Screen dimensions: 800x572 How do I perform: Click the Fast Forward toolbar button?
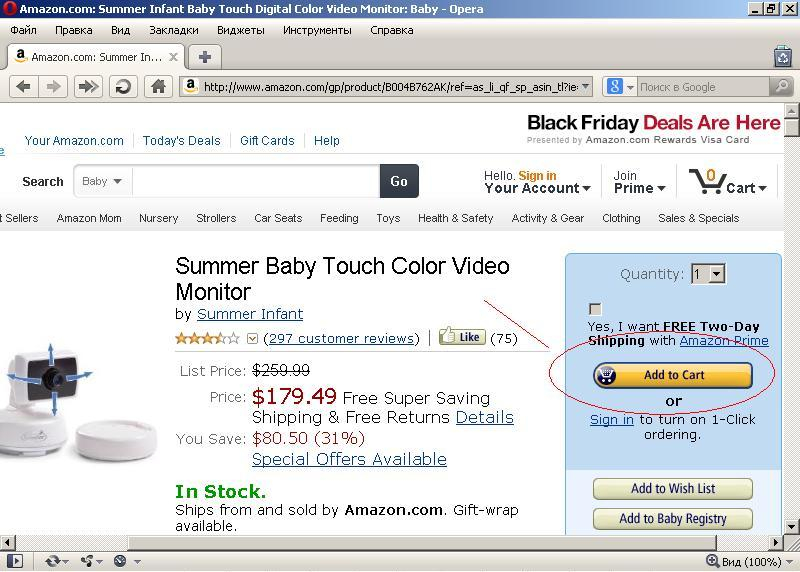pyautogui.click(x=88, y=87)
